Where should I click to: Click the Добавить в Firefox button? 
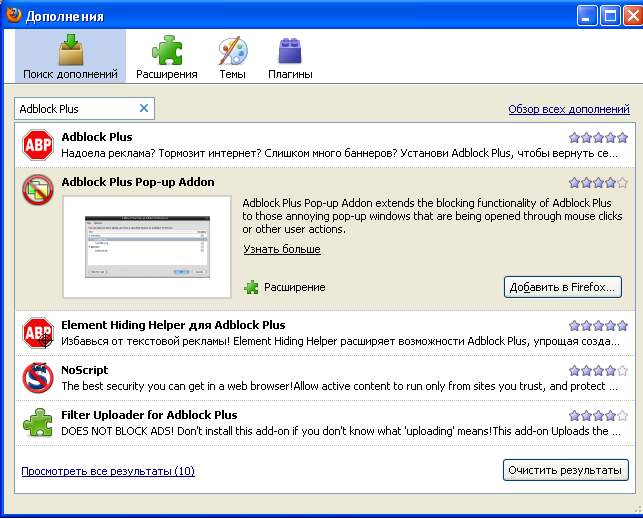point(563,287)
